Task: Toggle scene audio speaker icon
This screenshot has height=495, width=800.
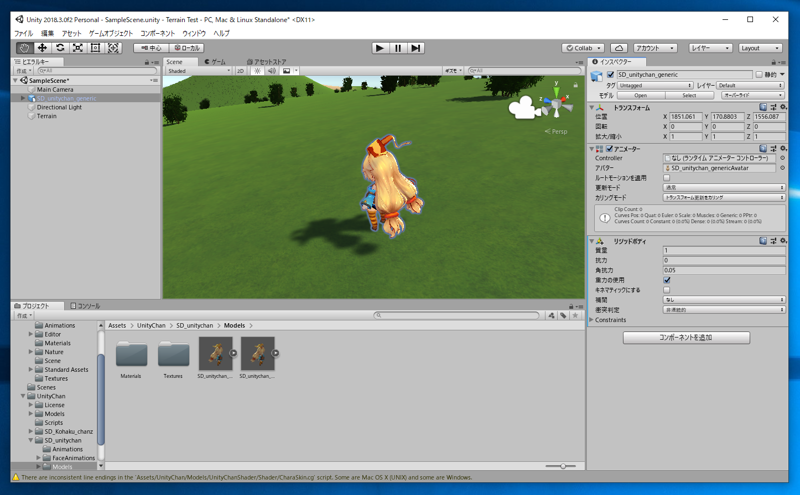Action: (x=271, y=71)
